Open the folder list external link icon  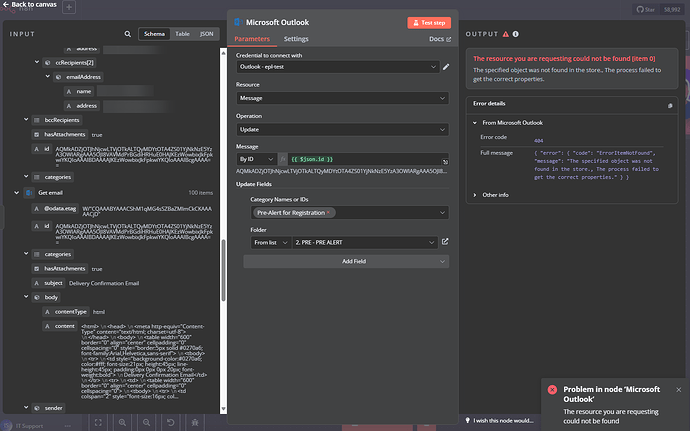(x=445, y=242)
